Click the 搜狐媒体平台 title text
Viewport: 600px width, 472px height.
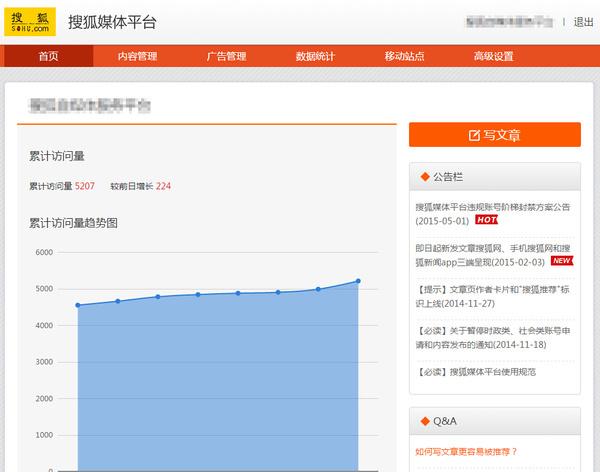(112, 22)
